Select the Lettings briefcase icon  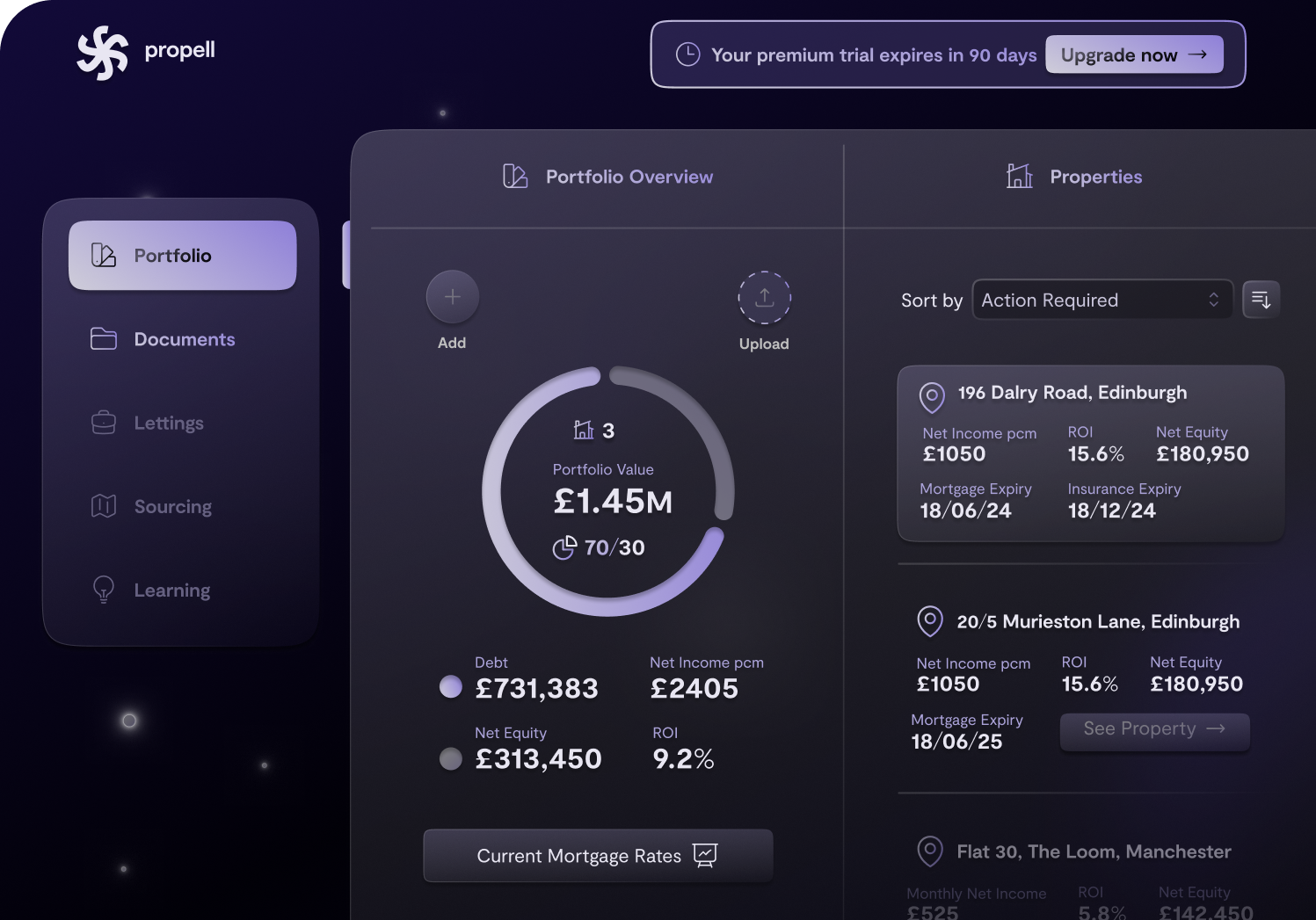point(103,422)
